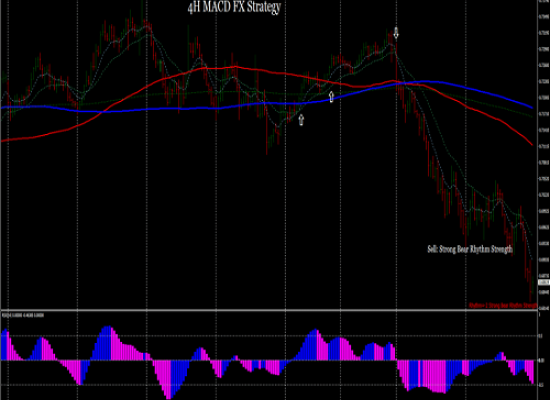
Task: Select the up arrow above the blue line
Action: (331, 97)
